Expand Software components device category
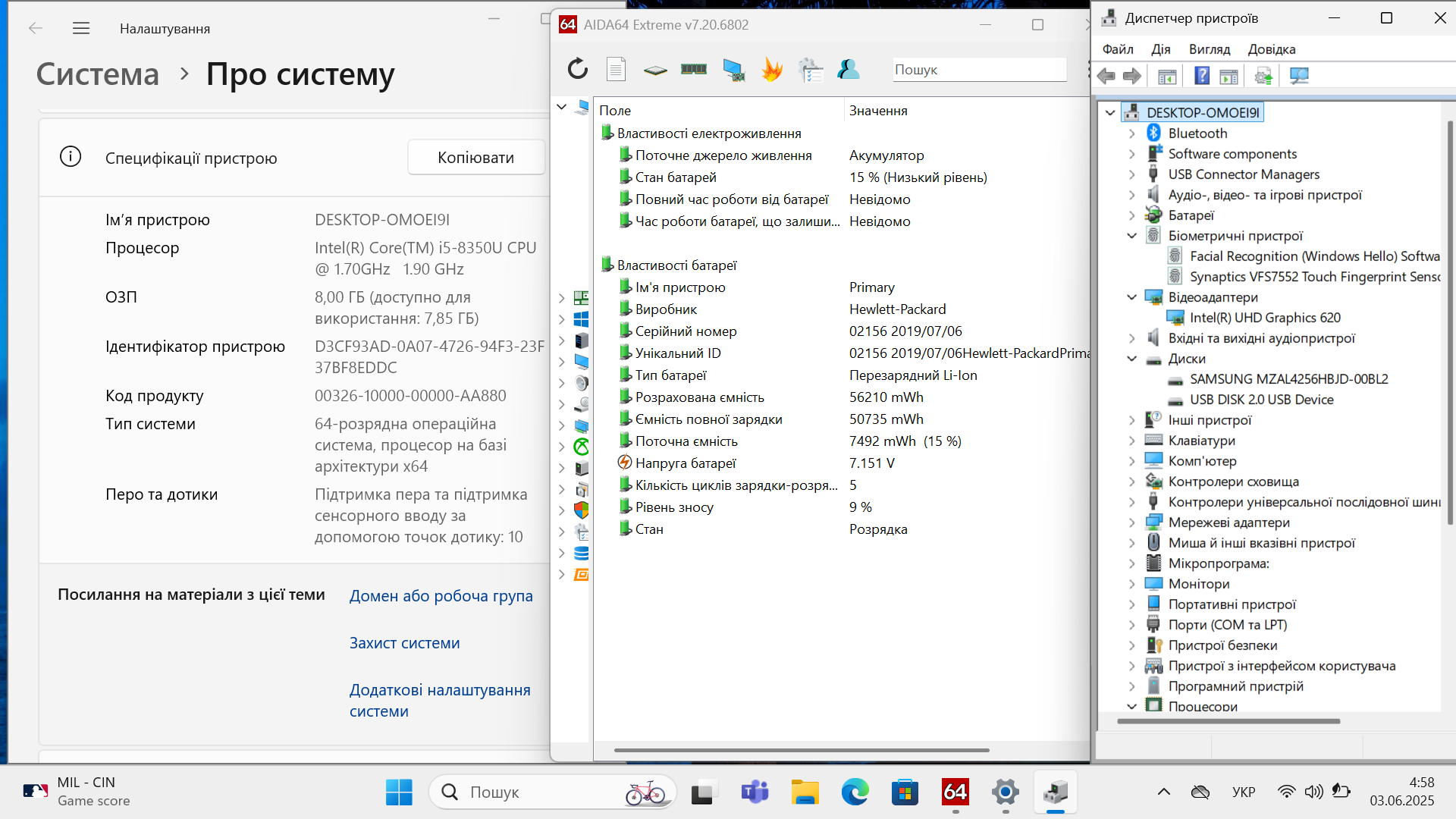Screen dimensions: 1456x819 pyautogui.click(x=1131, y=154)
